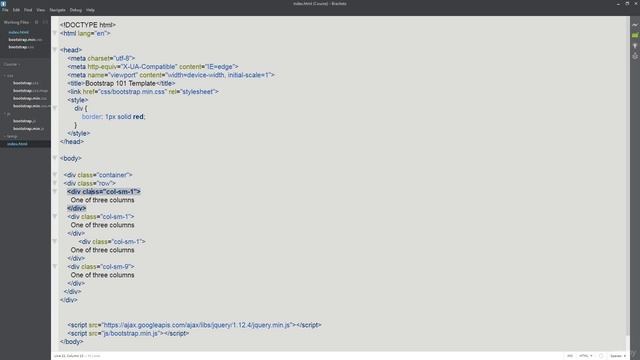
Task: Fold the html lang="en" tag line
Action: point(55,33)
